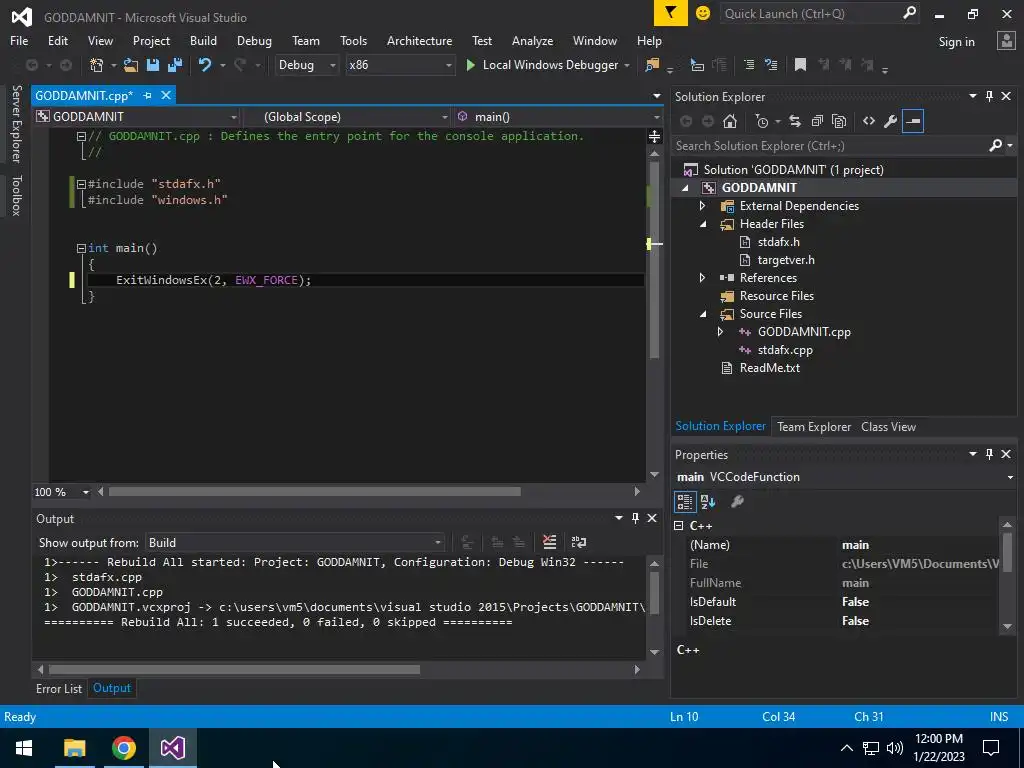
Task: Open the Global Scope dropdown
Action: click(x=349, y=117)
